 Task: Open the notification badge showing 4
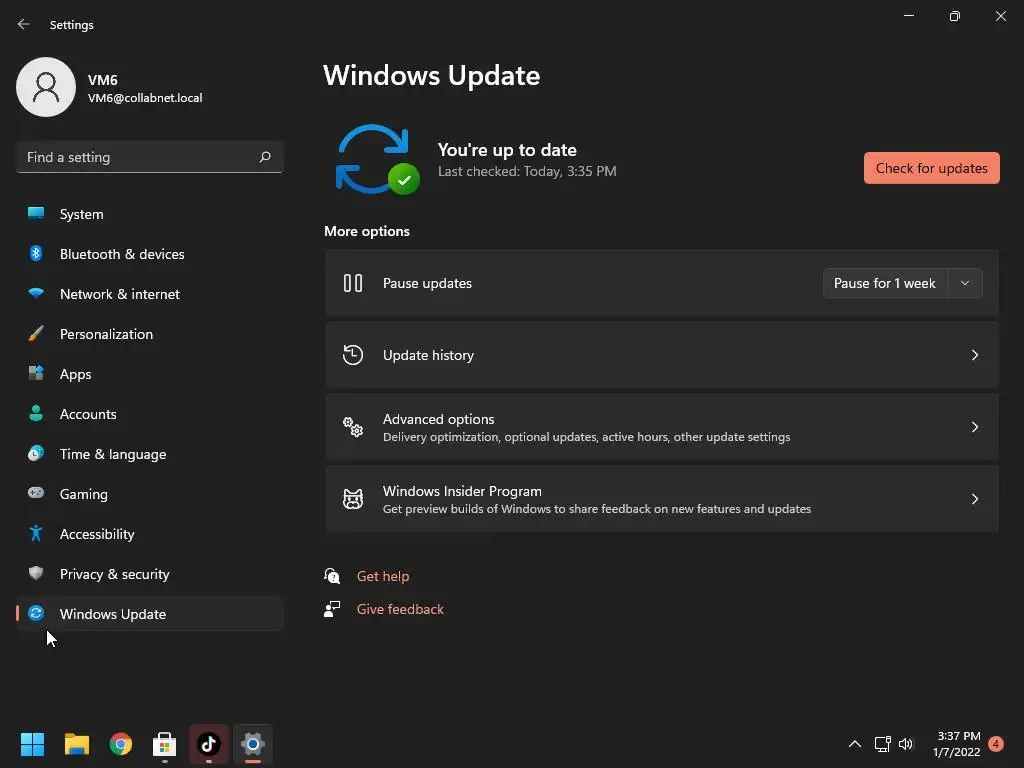tap(996, 743)
